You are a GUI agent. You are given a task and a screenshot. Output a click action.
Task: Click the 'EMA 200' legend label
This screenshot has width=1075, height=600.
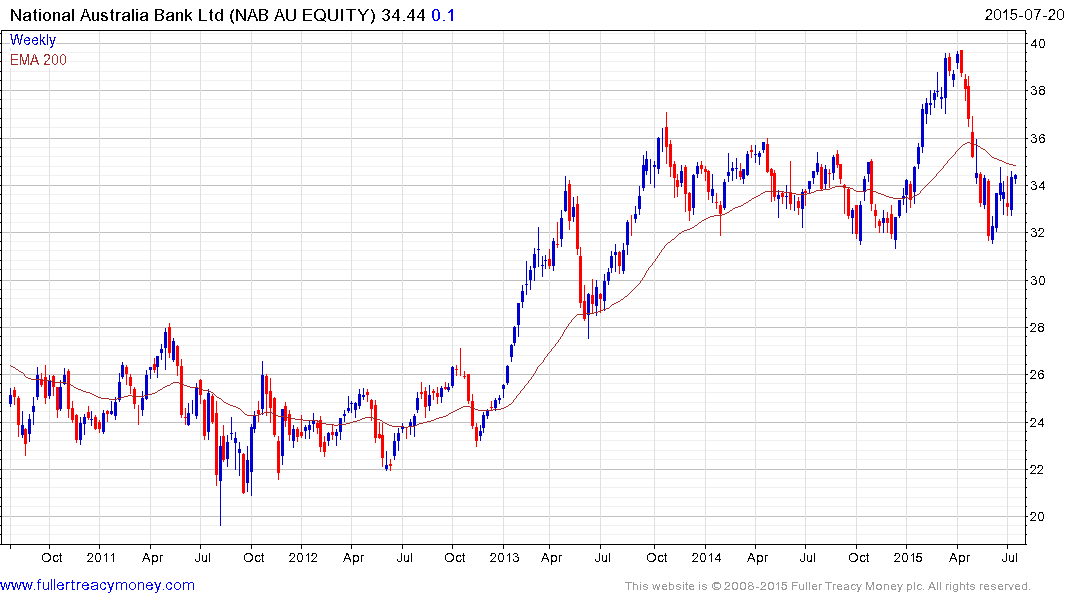coord(38,60)
